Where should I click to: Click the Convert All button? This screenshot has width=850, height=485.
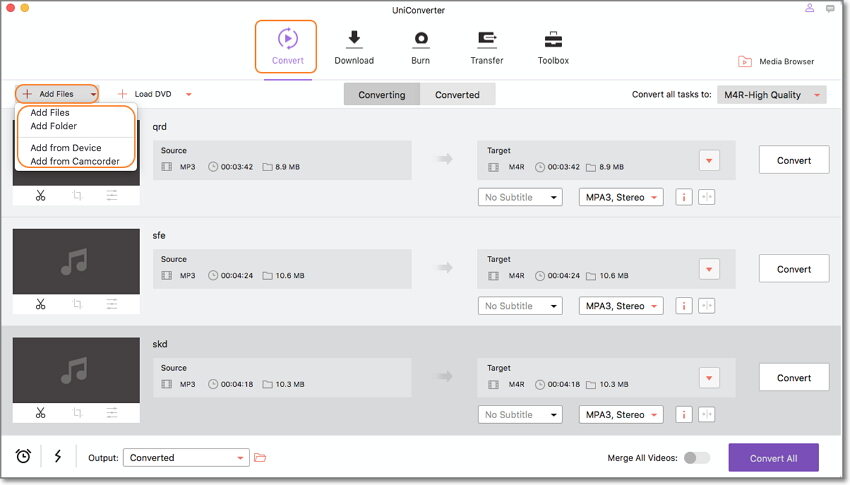(774, 458)
